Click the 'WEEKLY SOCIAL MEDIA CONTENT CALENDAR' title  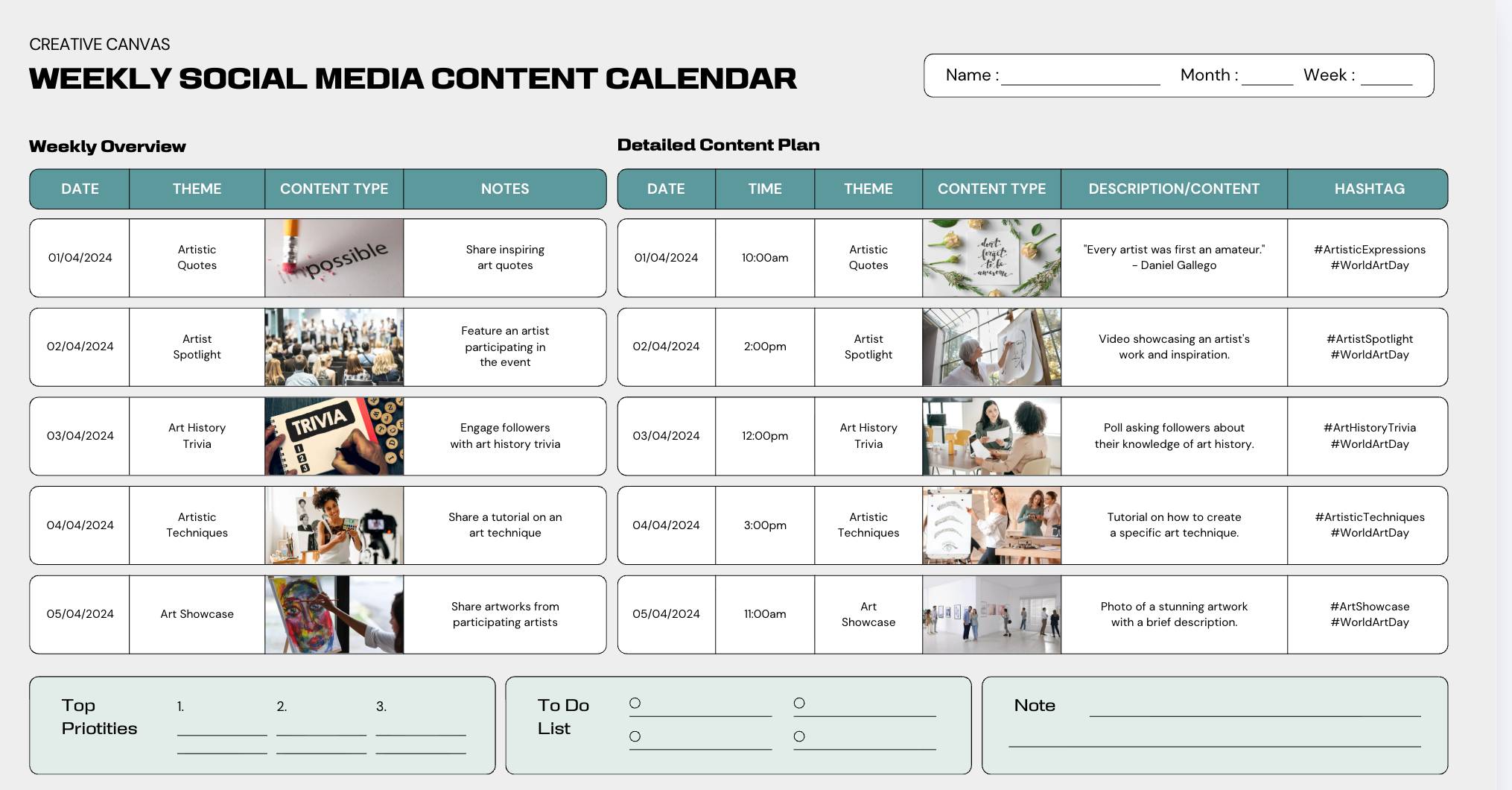pos(413,78)
